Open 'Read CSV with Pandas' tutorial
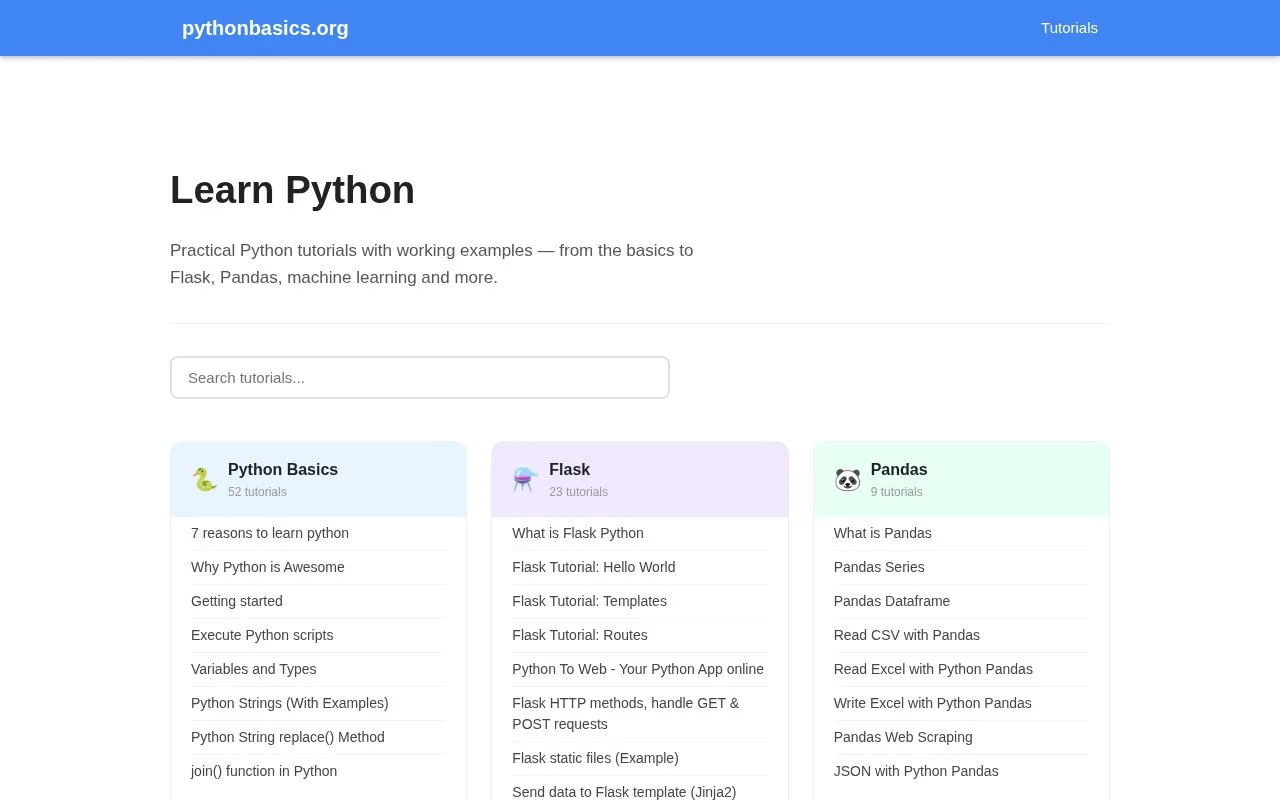1280x800 pixels. tap(907, 635)
